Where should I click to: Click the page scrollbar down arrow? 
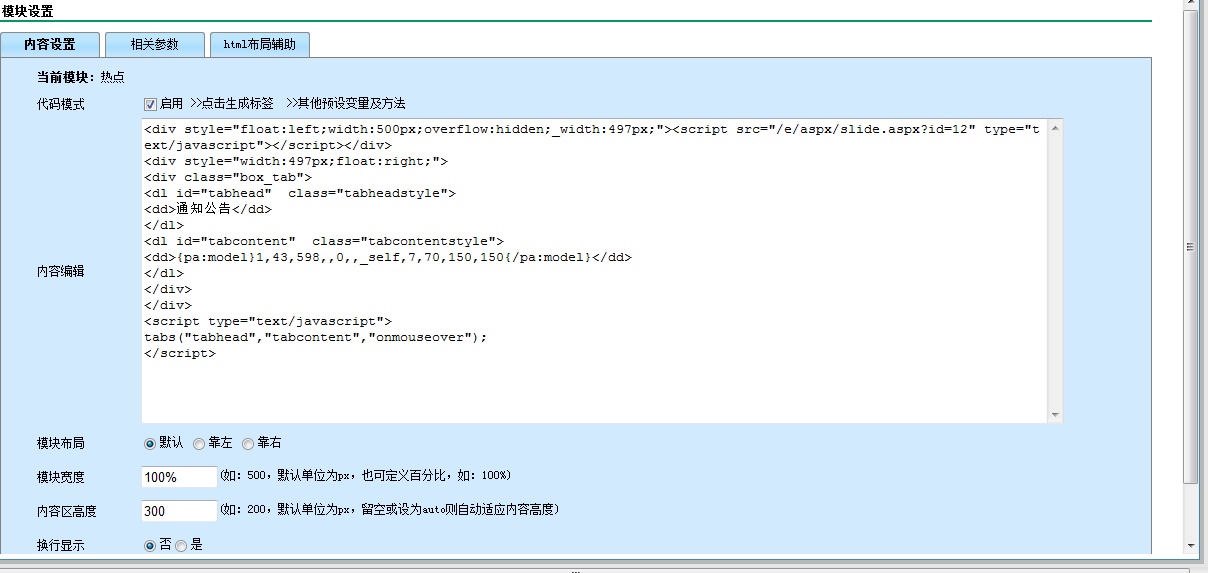[1190, 546]
